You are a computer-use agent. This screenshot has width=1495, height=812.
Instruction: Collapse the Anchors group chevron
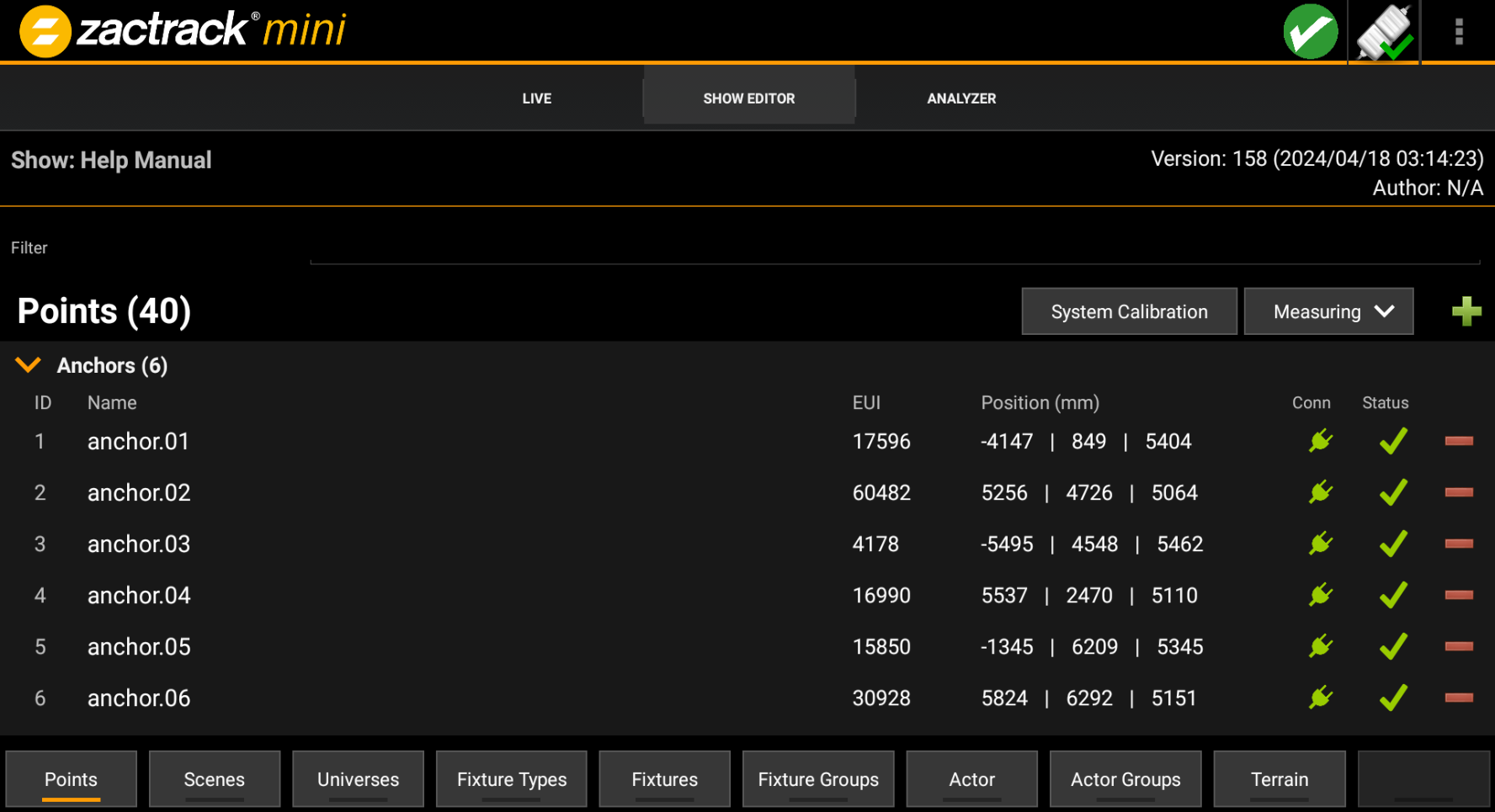(29, 365)
